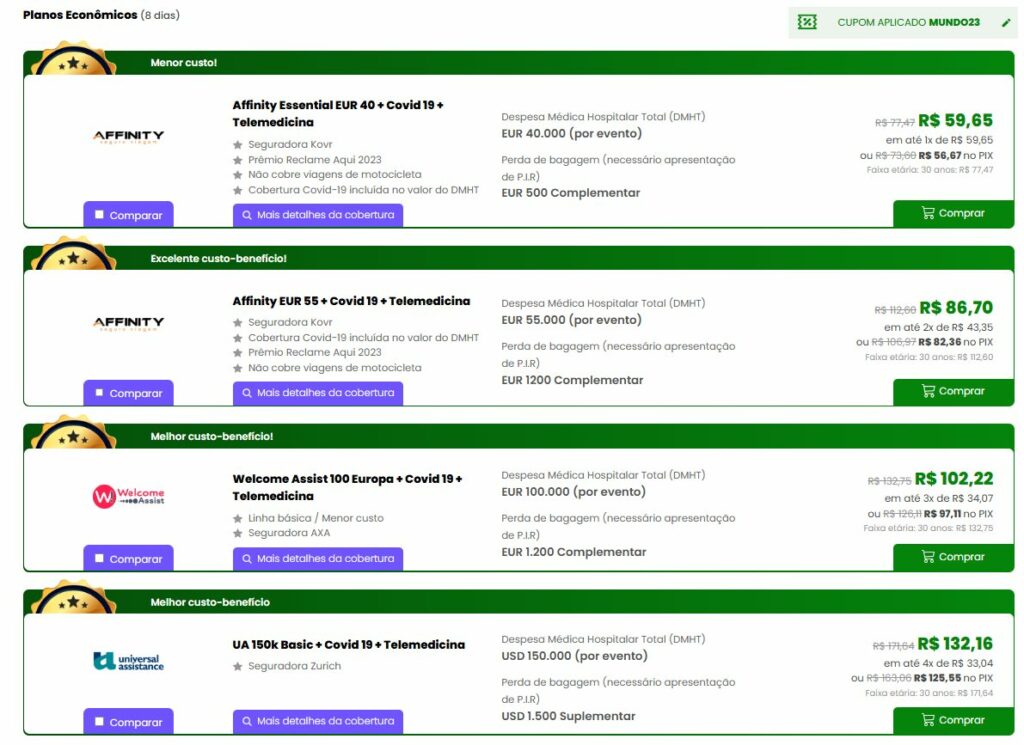Tick Comparar checkbox for Welcome Assist 100 Europa
Viewport: 1024px width, 745px height.
point(99,559)
